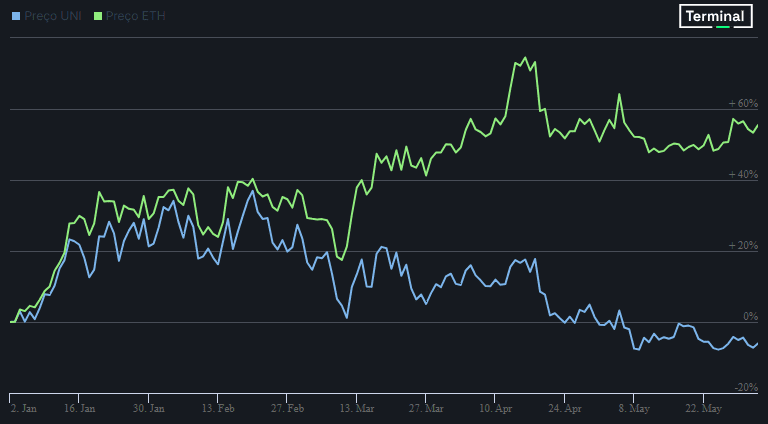The height and width of the screenshot is (424, 768).
Task: Select the 27. Feb axis date label
Action: (x=288, y=408)
